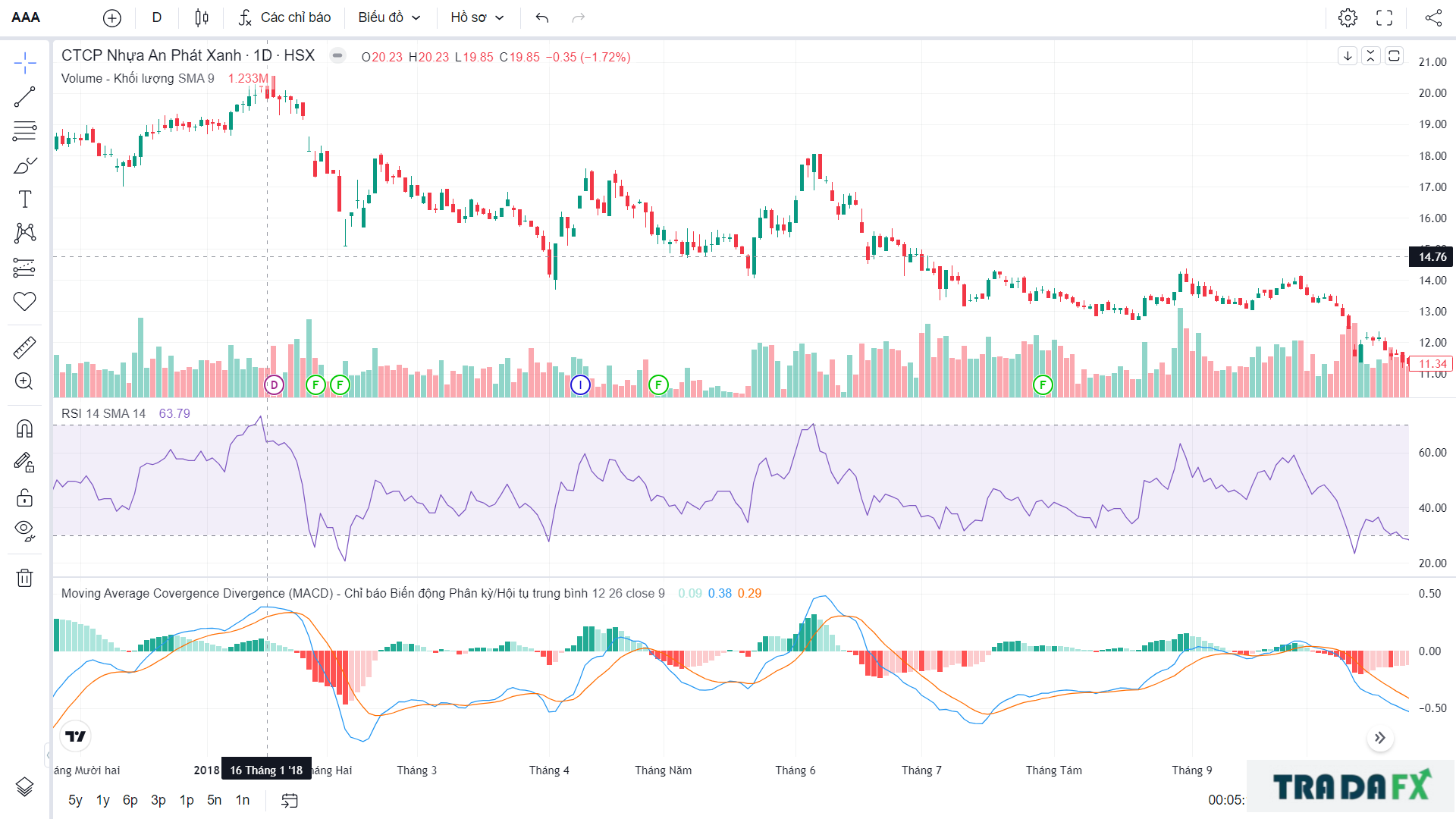Open the object tree layers panel
1456x819 pixels.
(x=25, y=787)
